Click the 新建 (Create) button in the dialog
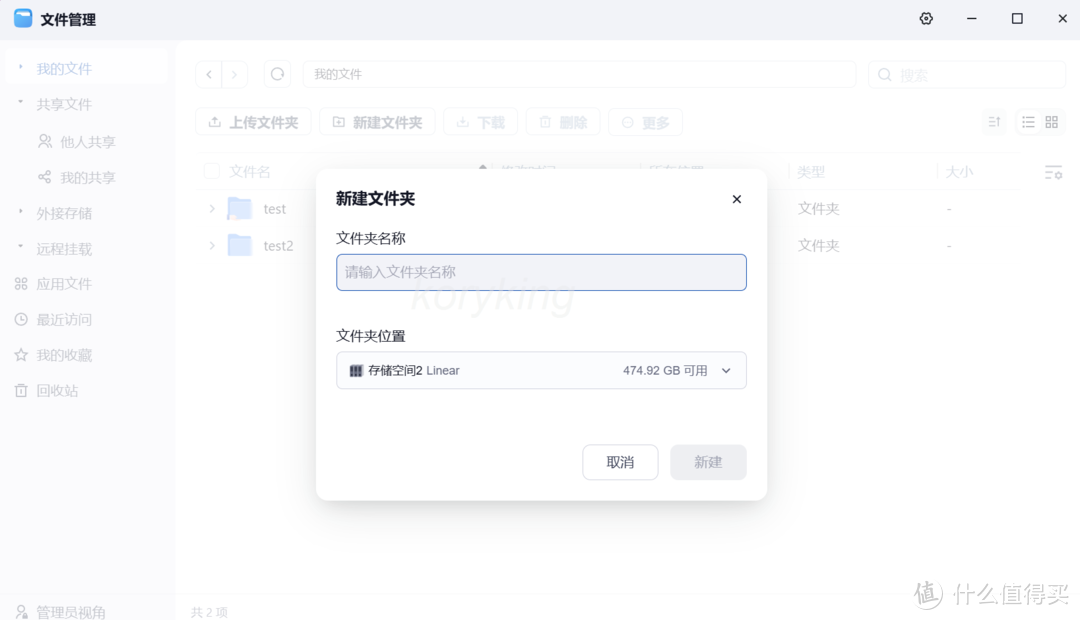 pyautogui.click(x=708, y=462)
